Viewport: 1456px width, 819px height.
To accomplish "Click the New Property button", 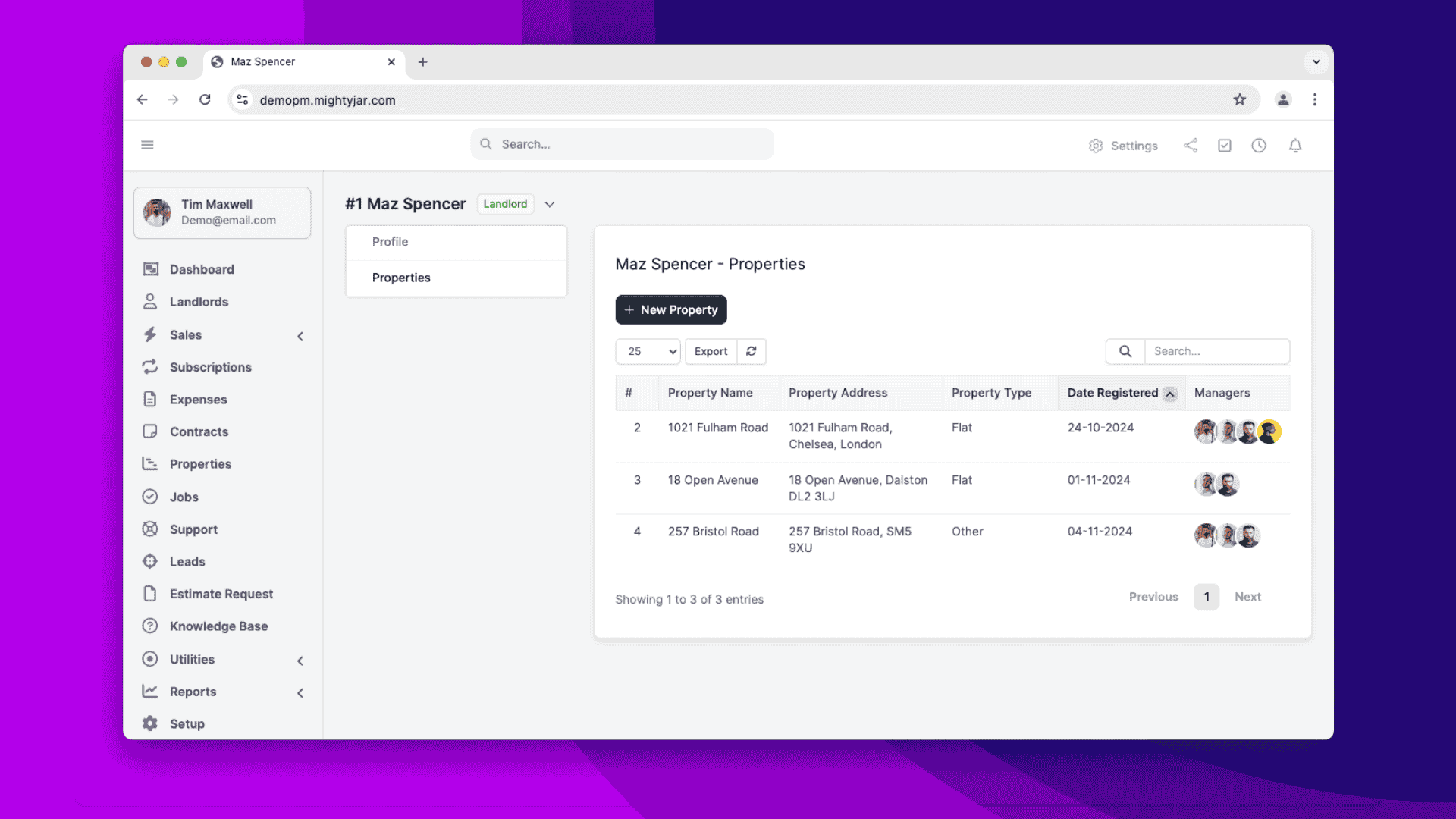I will (671, 309).
